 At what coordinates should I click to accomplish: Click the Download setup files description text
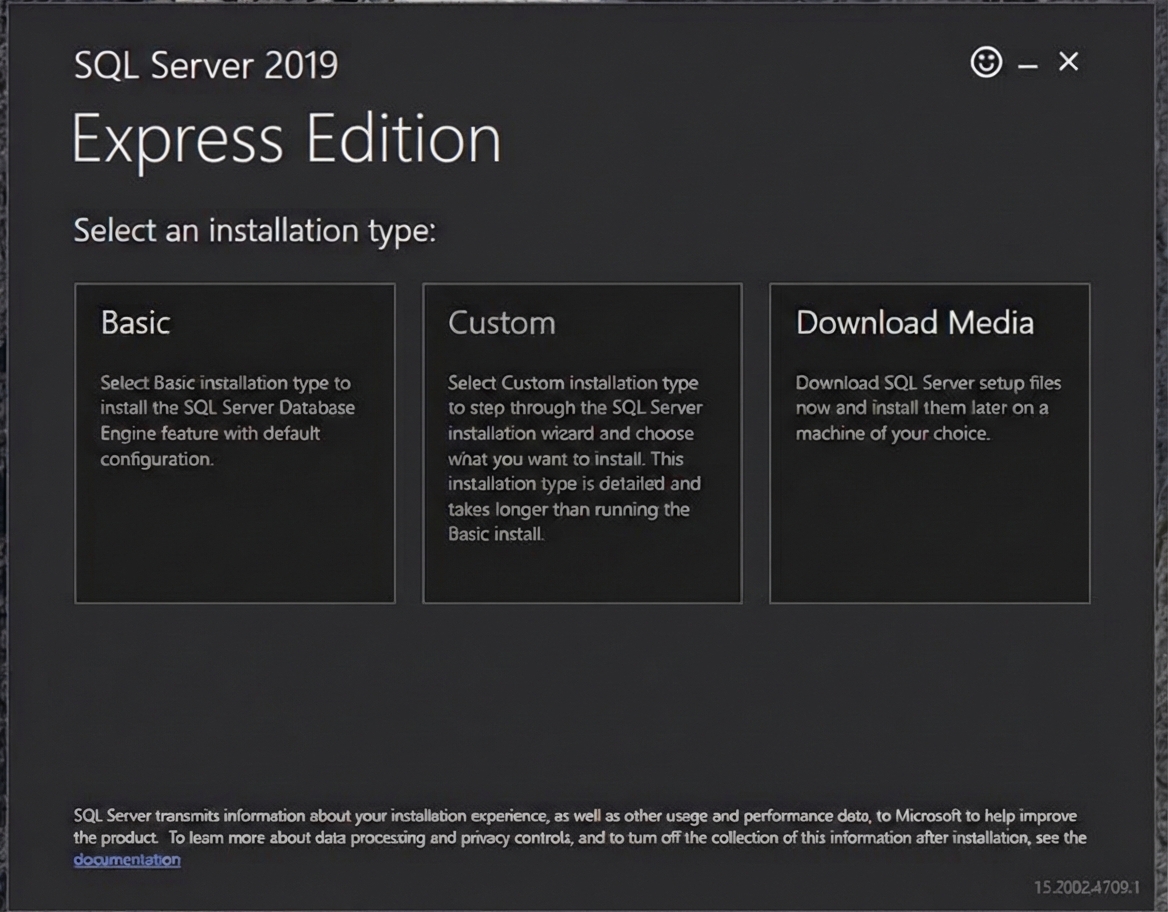(x=928, y=408)
